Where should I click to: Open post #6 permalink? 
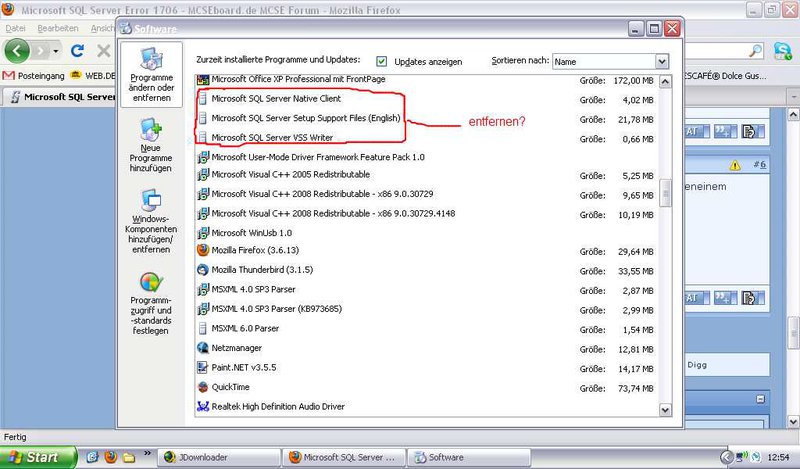pos(759,164)
